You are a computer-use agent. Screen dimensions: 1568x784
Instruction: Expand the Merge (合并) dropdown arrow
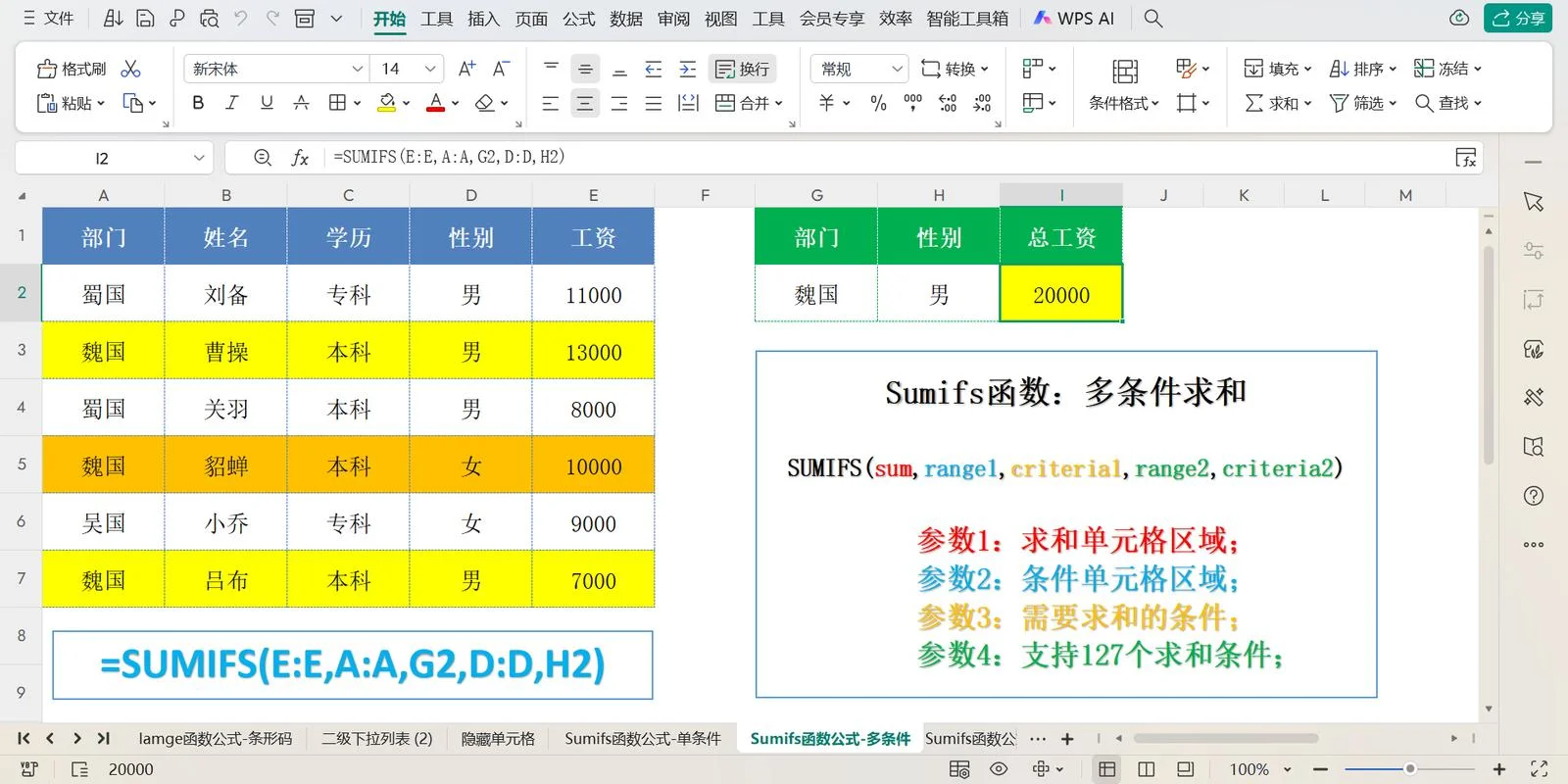click(x=779, y=103)
